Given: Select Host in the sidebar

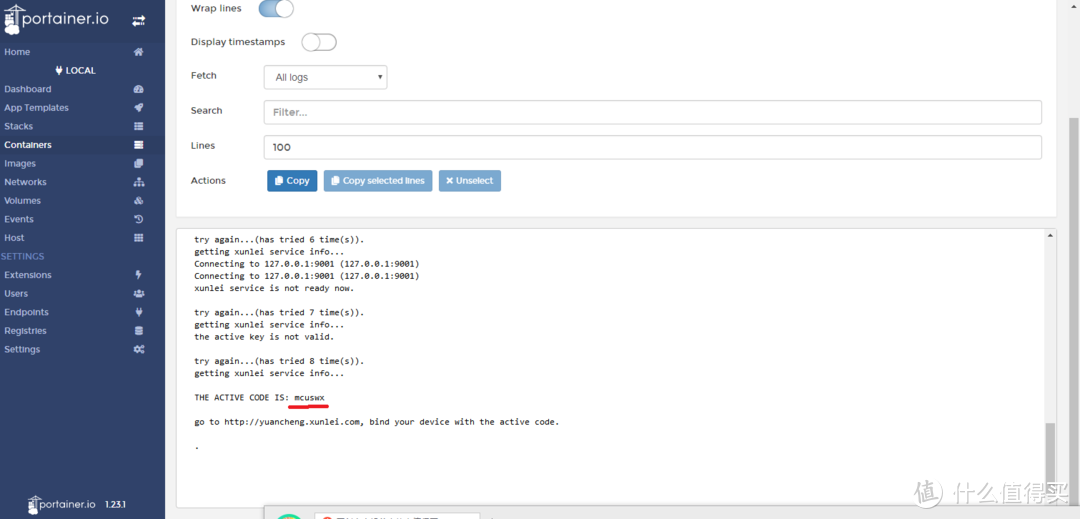Looking at the screenshot, I should (x=14, y=238).
